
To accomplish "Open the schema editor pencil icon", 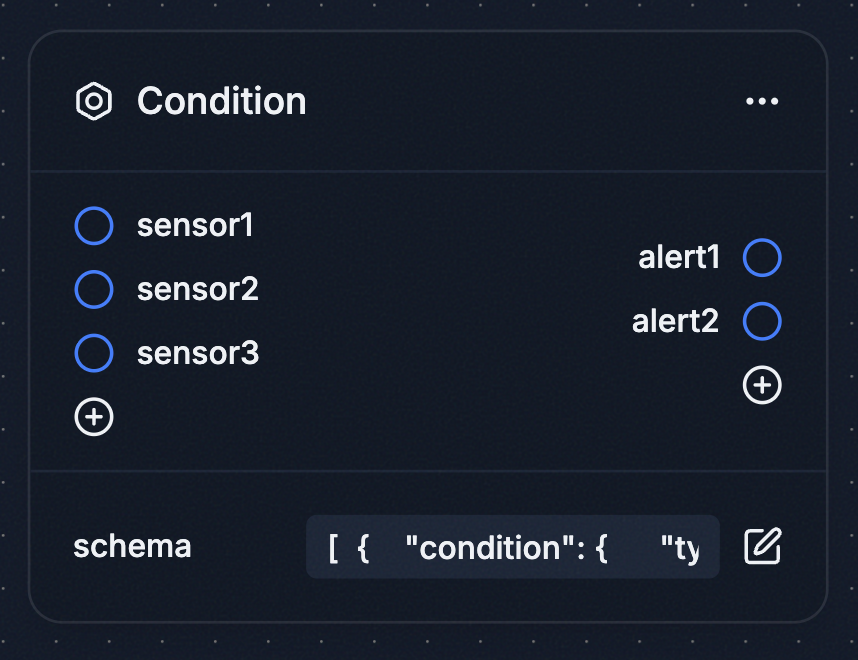I will pyautogui.click(x=762, y=546).
